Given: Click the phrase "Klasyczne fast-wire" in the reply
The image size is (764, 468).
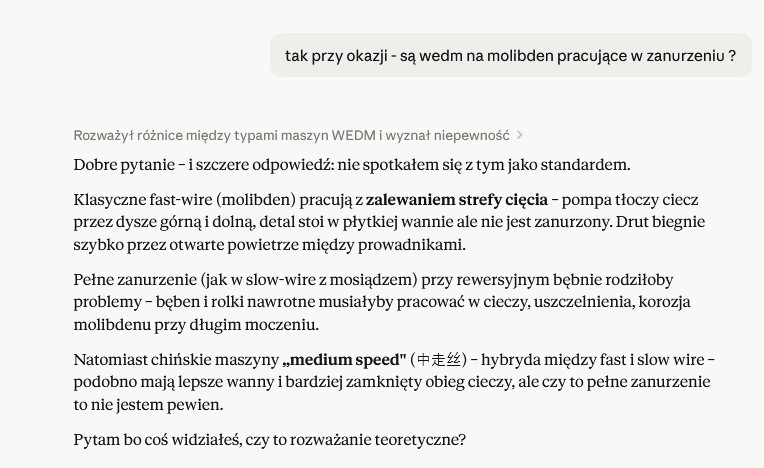Looking at the screenshot, I should click(143, 200).
